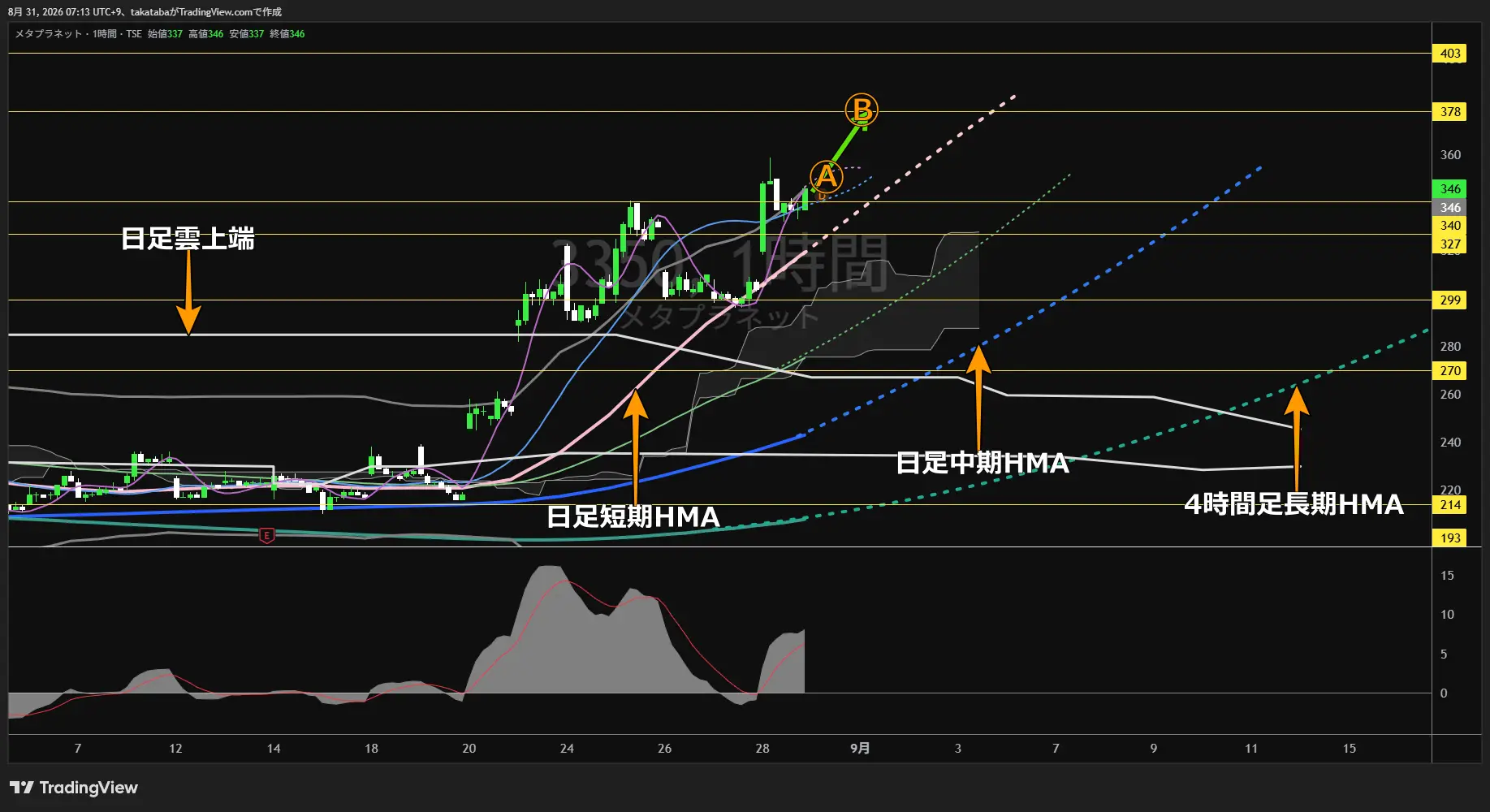Select the 24 date on time axis
Viewport: 1490px width, 812px height.
567,749
